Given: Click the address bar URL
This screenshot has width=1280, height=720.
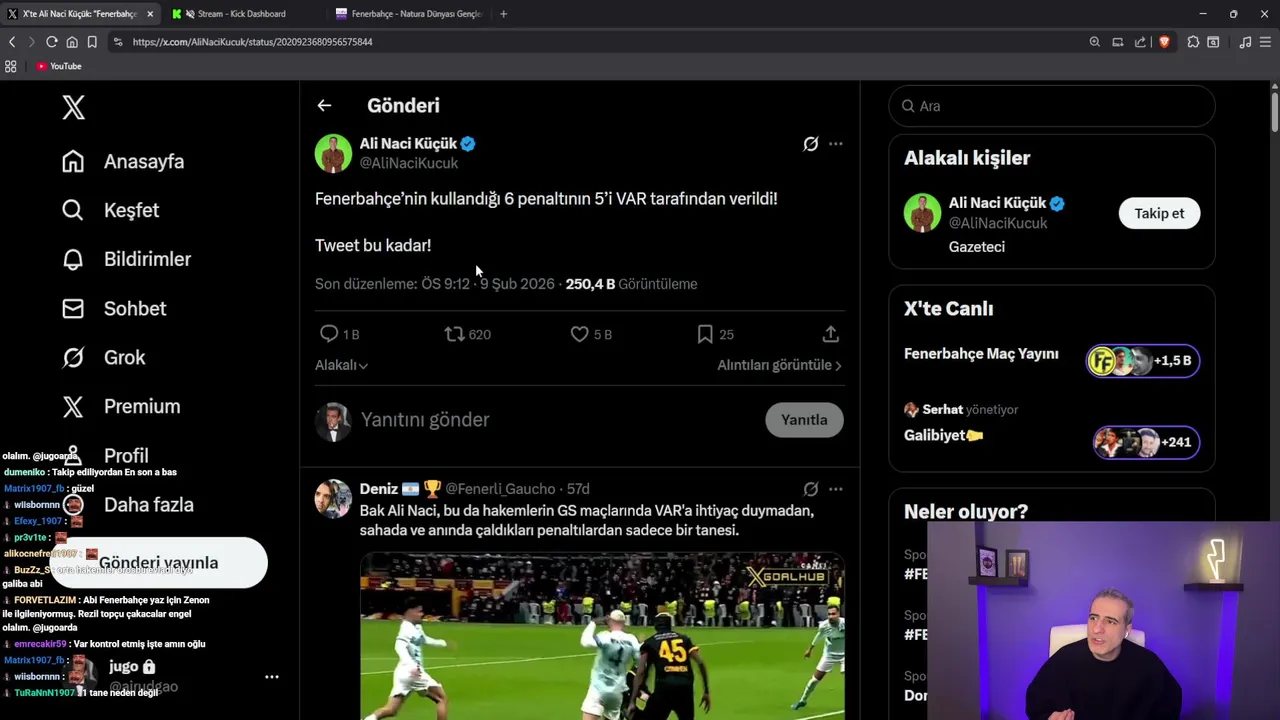Looking at the screenshot, I should coord(252,42).
